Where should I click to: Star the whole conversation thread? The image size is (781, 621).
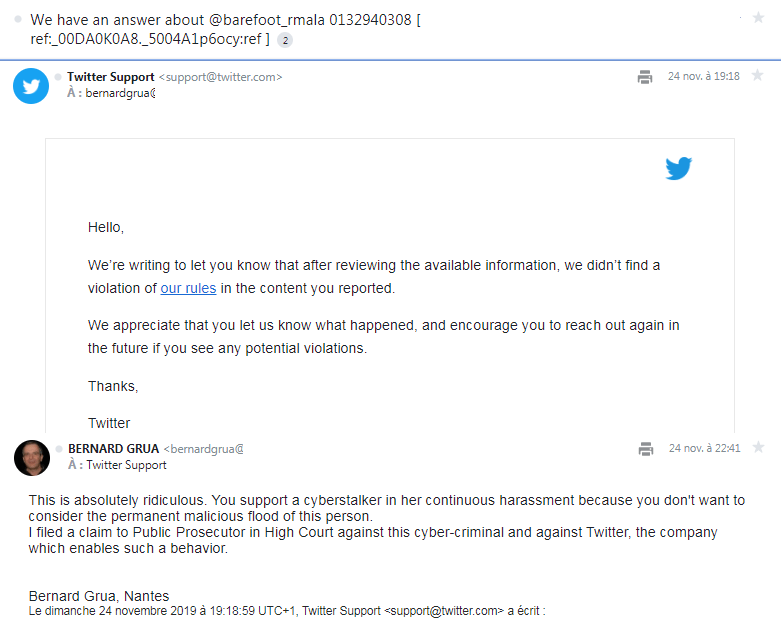[x=757, y=19]
